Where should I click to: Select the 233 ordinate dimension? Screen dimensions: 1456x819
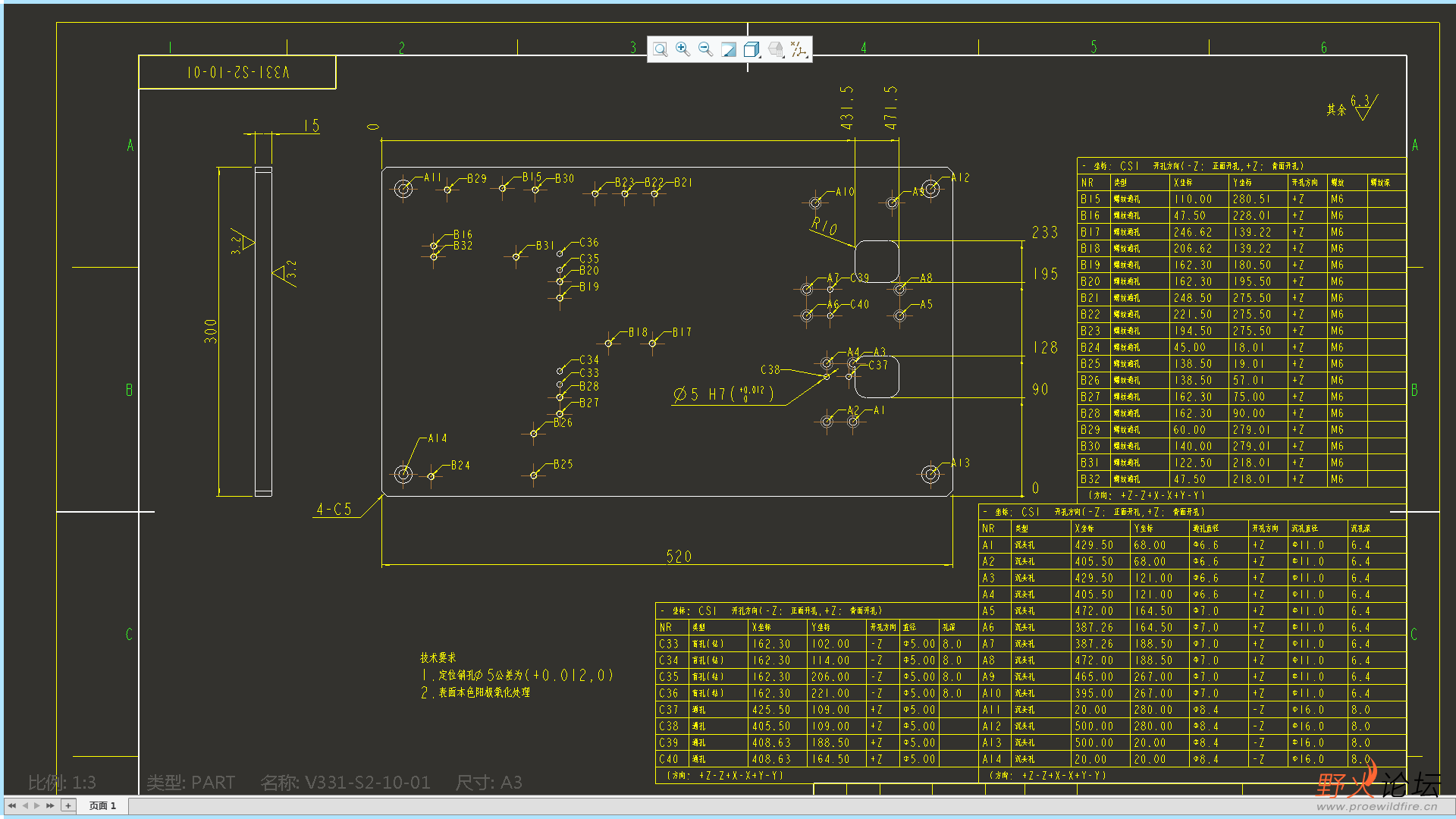click(x=1045, y=232)
